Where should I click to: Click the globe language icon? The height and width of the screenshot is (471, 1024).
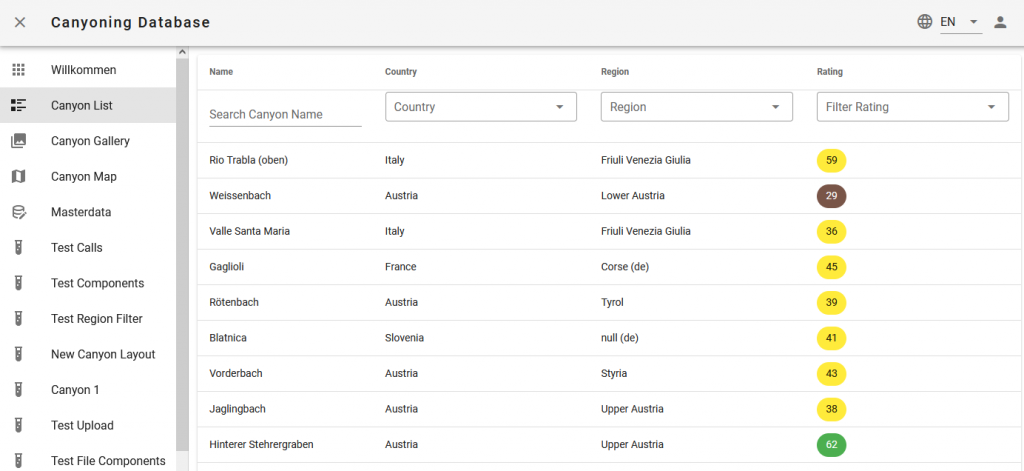click(924, 22)
